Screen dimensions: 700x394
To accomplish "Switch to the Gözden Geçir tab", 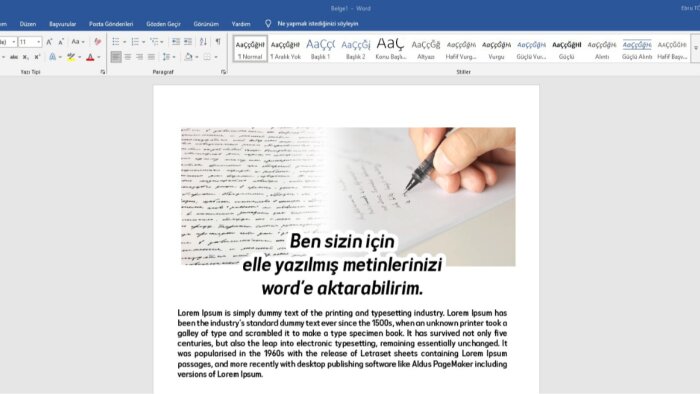I will (x=163, y=24).
